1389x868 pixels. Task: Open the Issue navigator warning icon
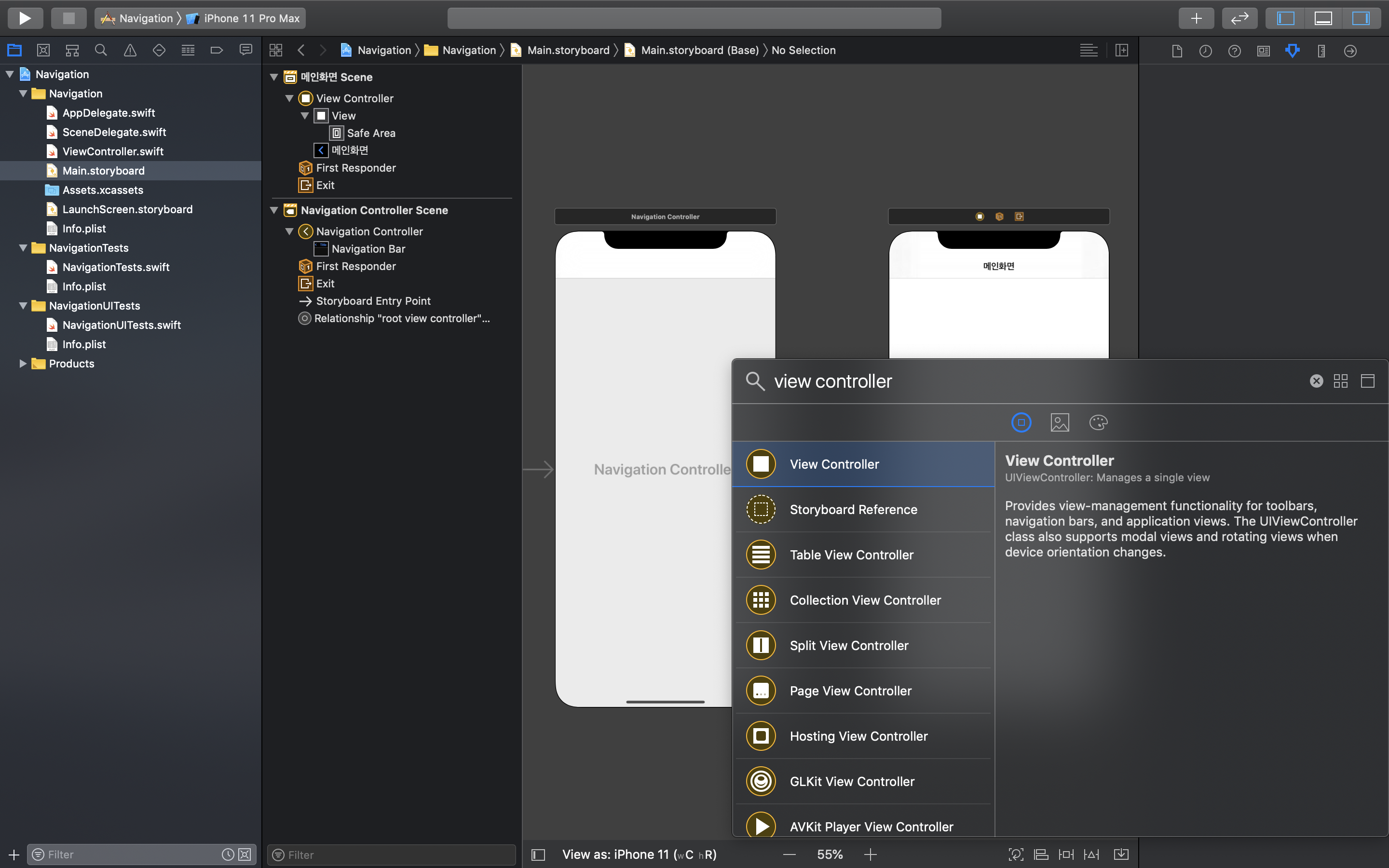[x=130, y=51]
